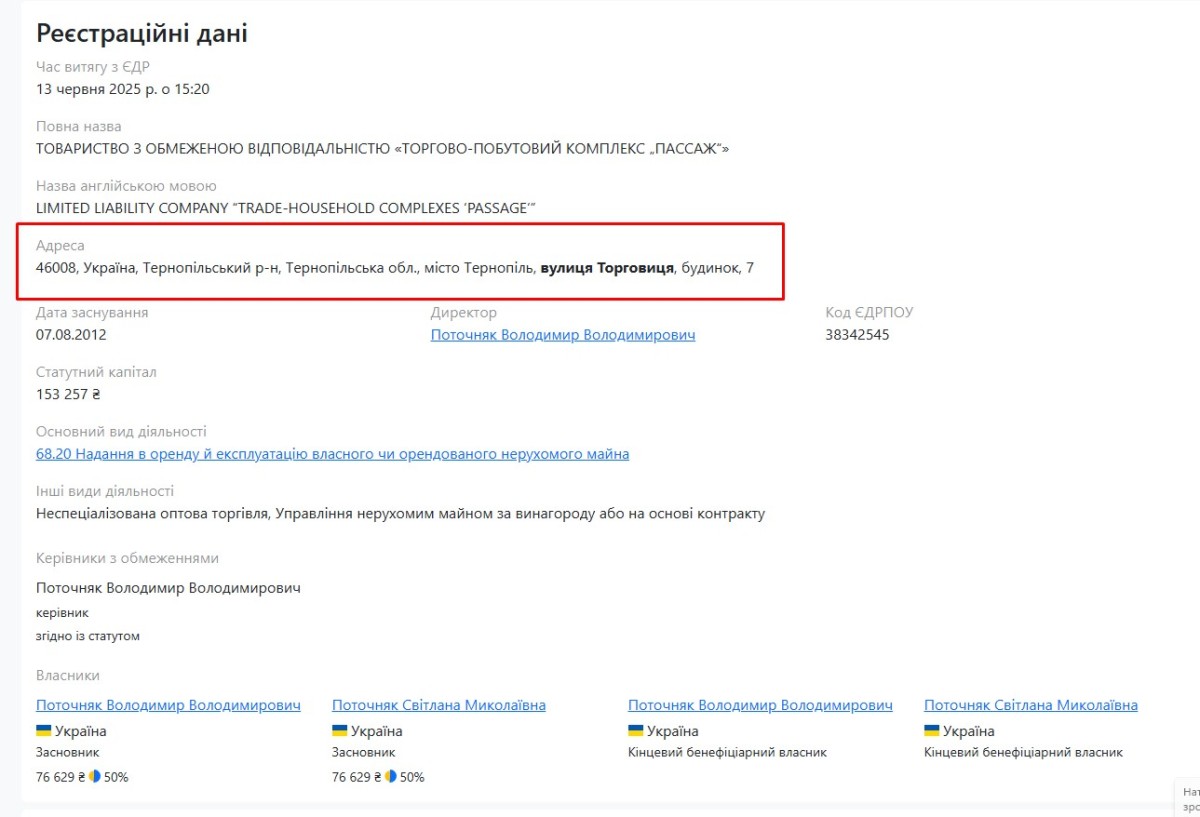The image size is (1200, 817).
Task: Click 50% share pie icon of founder Світлана
Action: click(391, 776)
